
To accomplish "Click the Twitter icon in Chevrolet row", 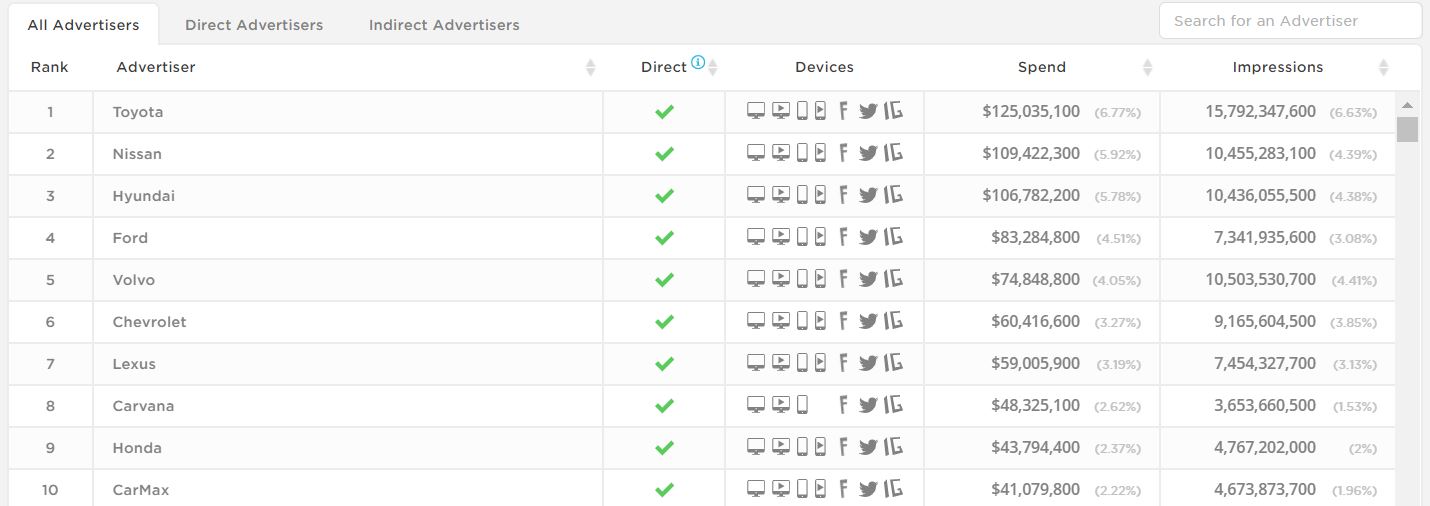I will (x=867, y=321).
